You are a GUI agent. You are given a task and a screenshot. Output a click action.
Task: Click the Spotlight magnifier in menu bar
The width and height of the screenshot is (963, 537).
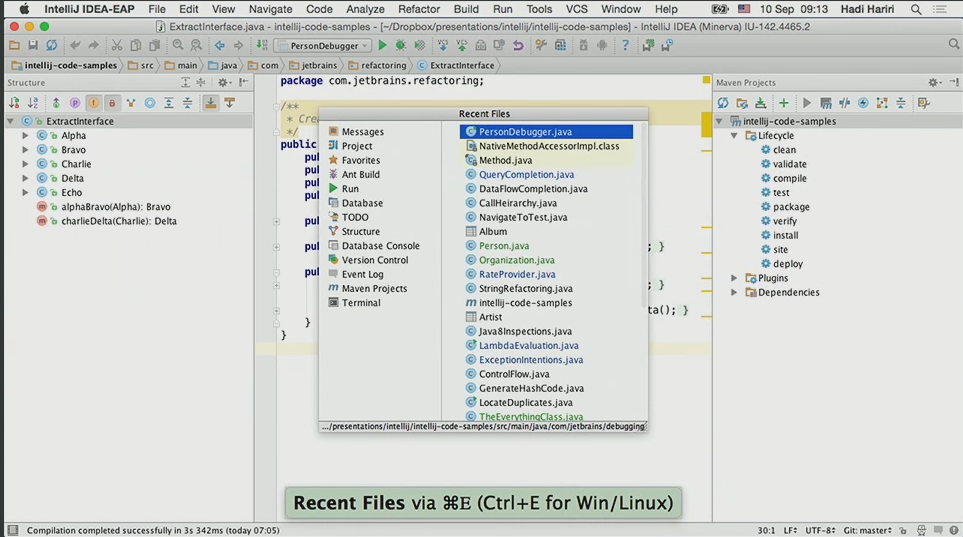click(x=916, y=9)
